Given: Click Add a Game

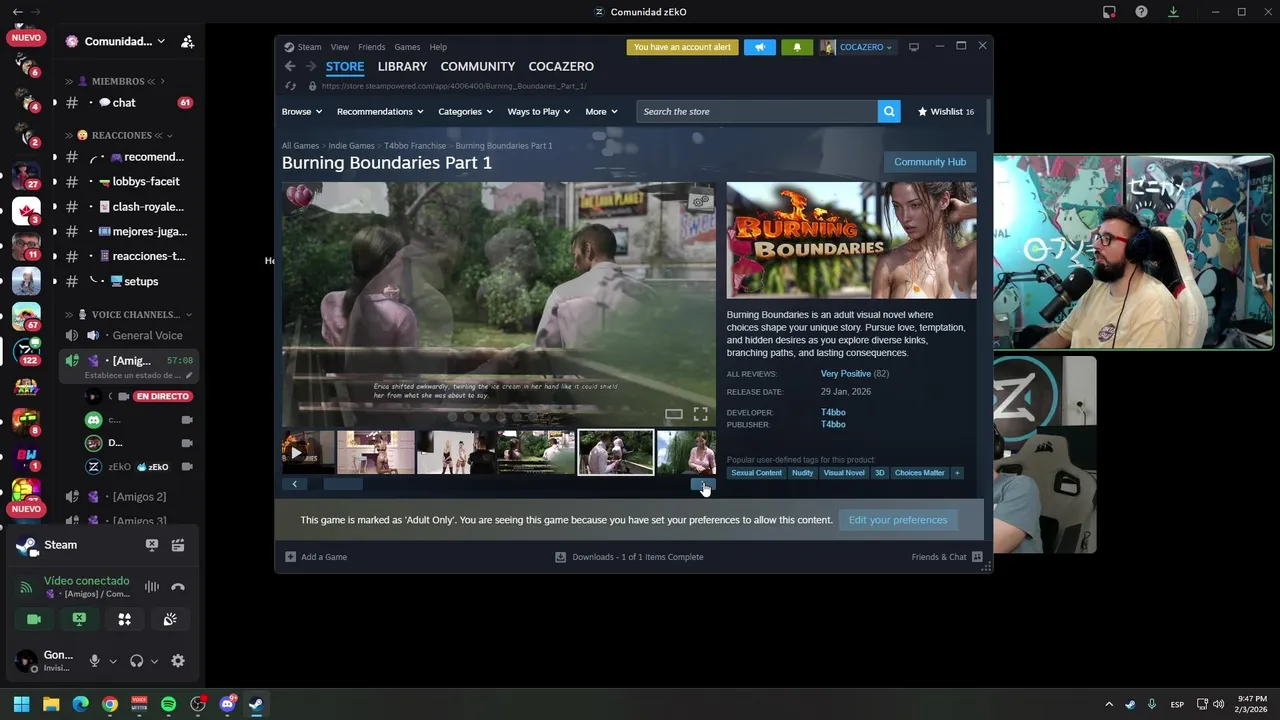Looking at the screenshot, I should (316, 557).
